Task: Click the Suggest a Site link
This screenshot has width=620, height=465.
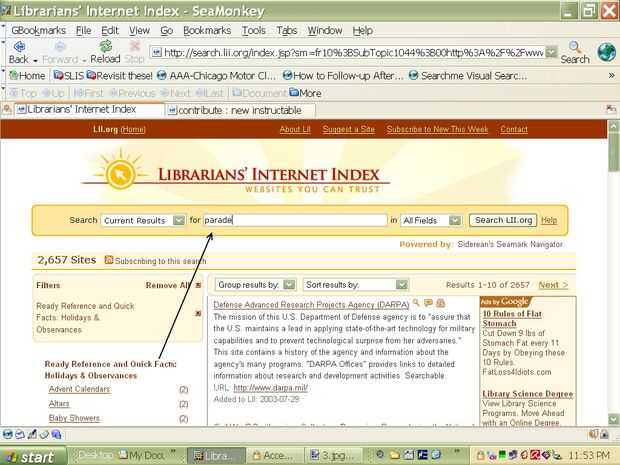Action: [348, 129]
